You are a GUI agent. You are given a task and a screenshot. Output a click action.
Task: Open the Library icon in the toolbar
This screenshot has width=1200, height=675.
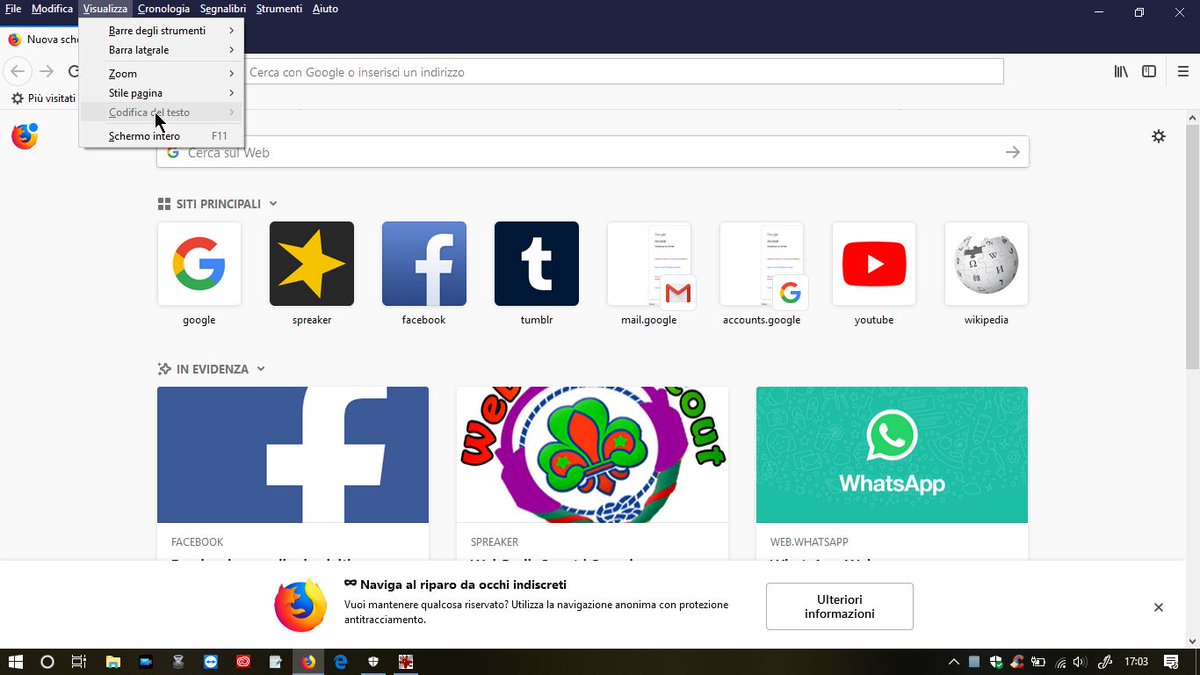click(x=1121, y=72)
